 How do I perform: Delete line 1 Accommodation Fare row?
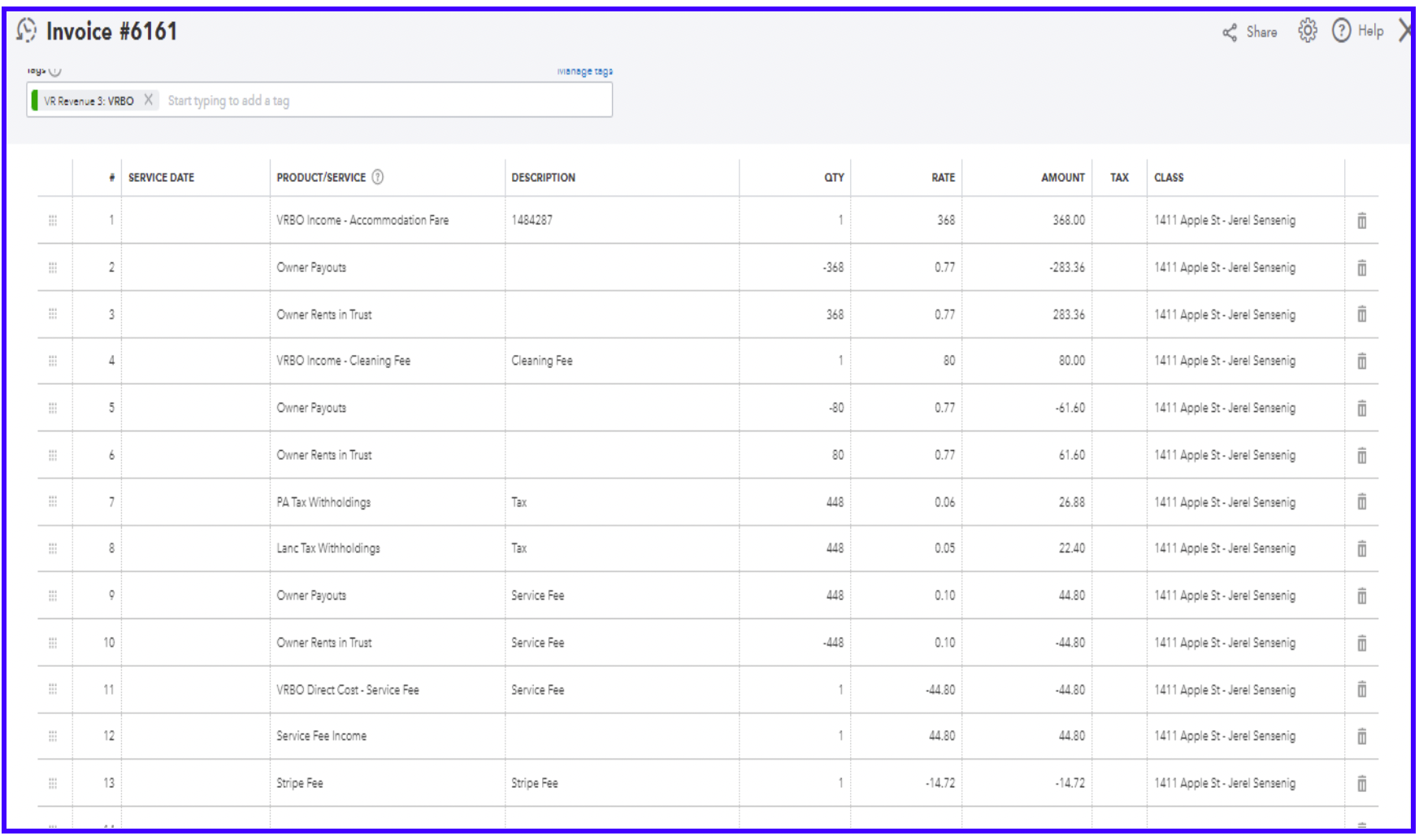(x=1362, y=220)
